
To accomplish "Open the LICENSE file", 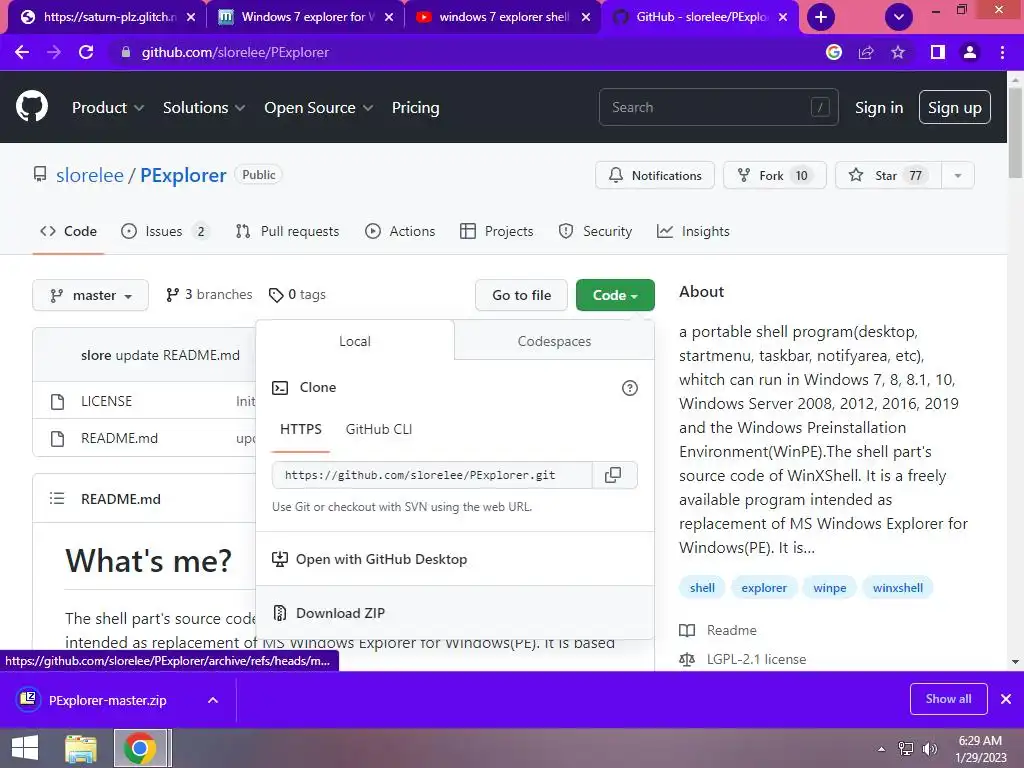I will (106, 401).
